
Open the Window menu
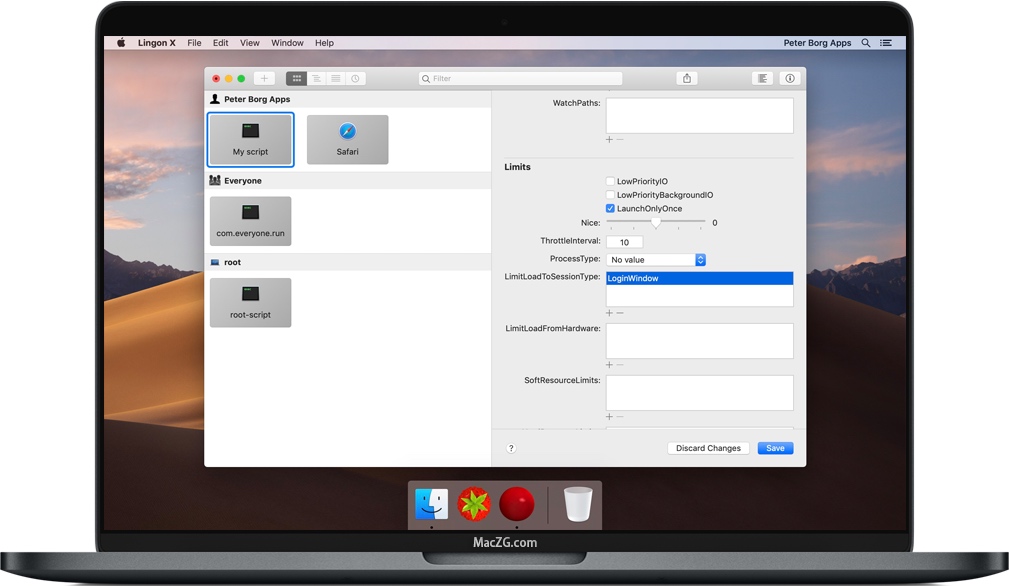click(287, 42)
